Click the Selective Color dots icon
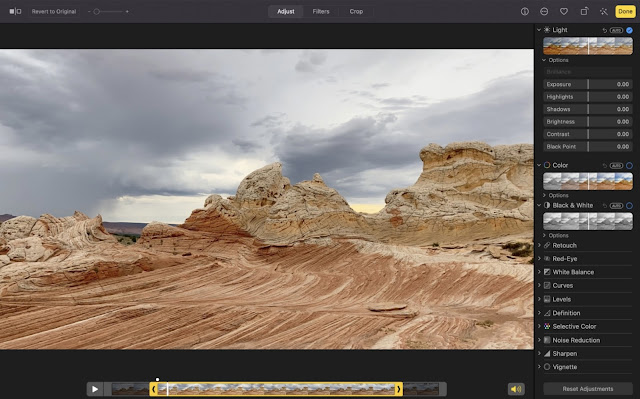The image size is (640, 399). (x=547, y=326)
